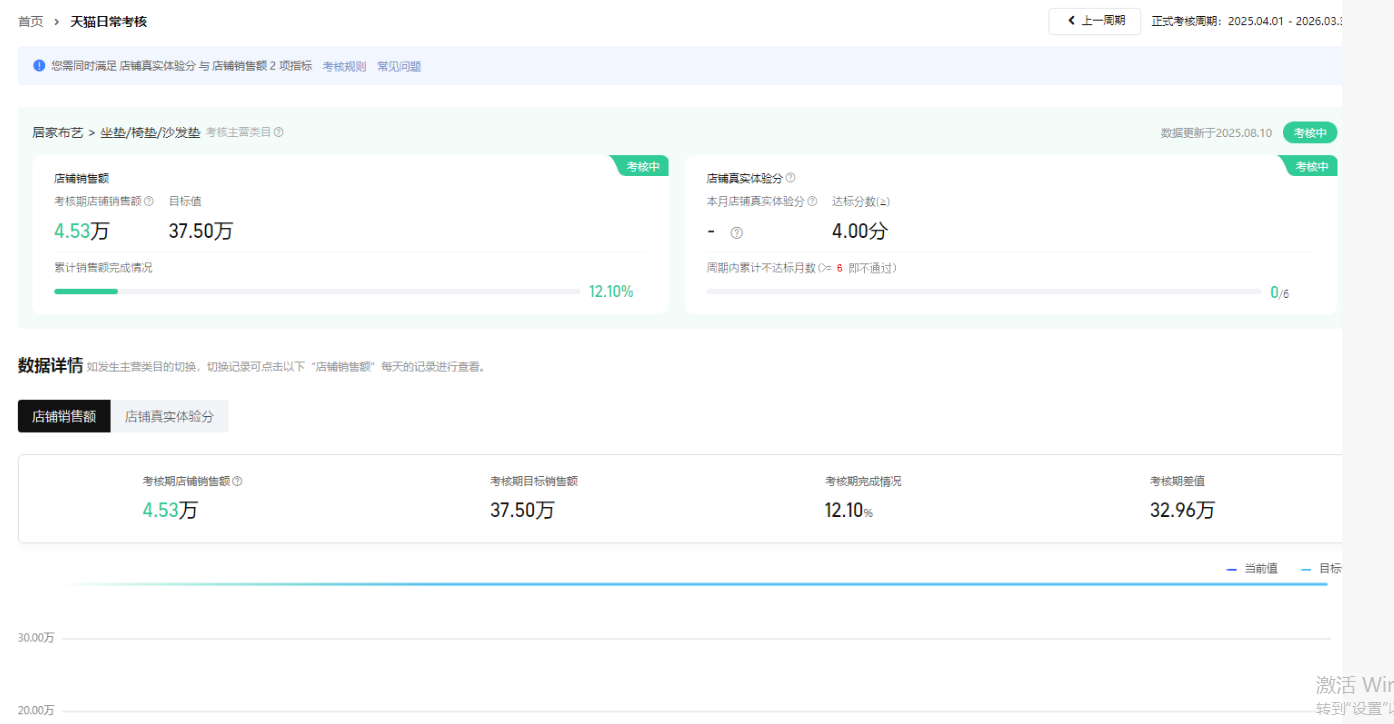1394x724 pixels.
Task: Switch to 店铺真实体验分 tab
Action: pyautogui.click(x=169, y=416)
